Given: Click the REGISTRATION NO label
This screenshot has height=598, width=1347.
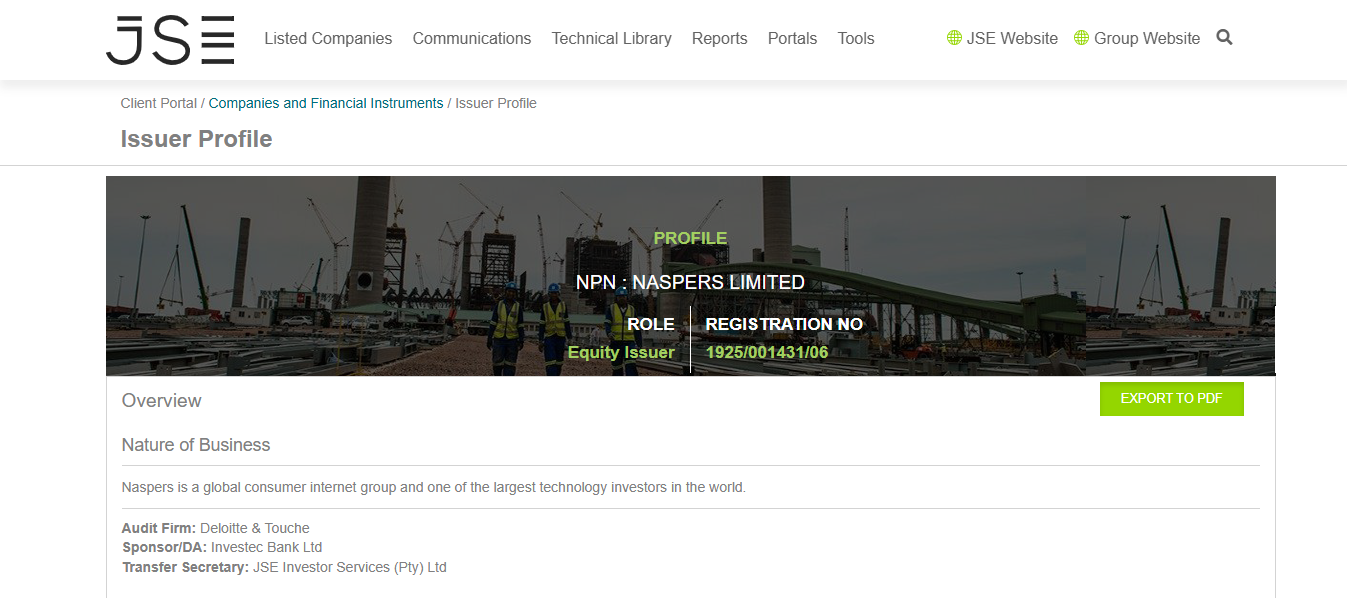Looking at the screenshot, I should click(x=784, y=324).
